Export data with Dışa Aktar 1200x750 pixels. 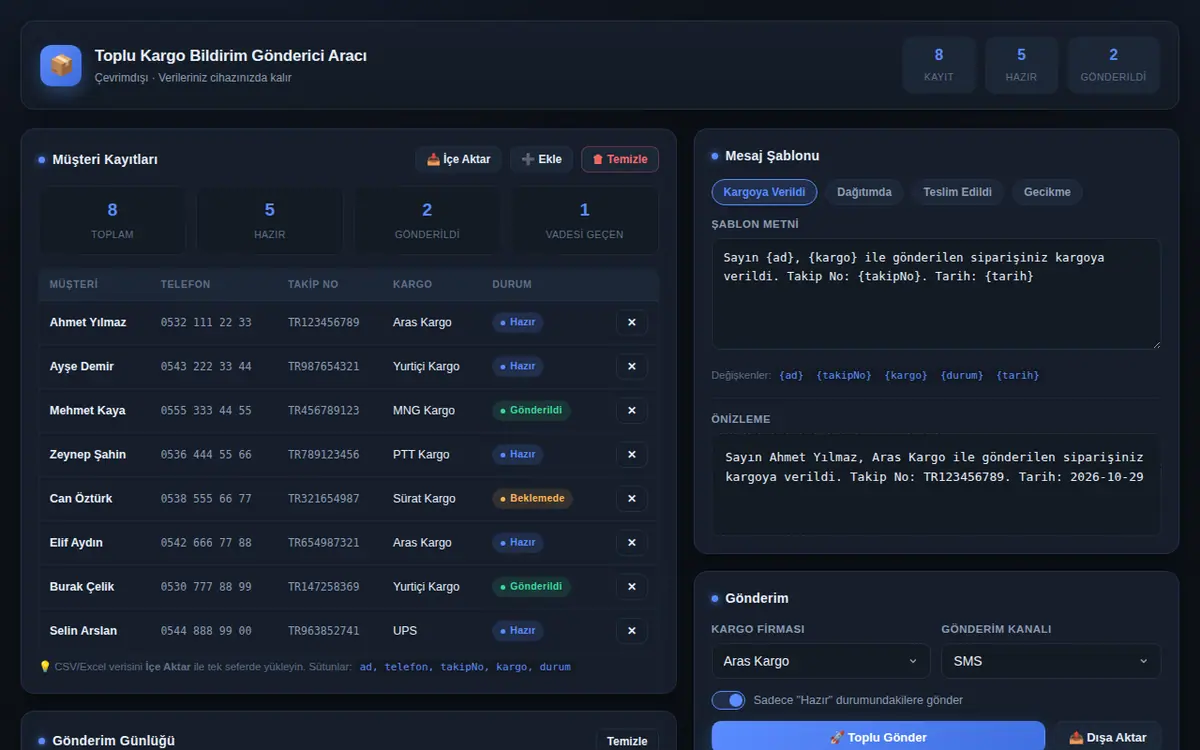1107,737
